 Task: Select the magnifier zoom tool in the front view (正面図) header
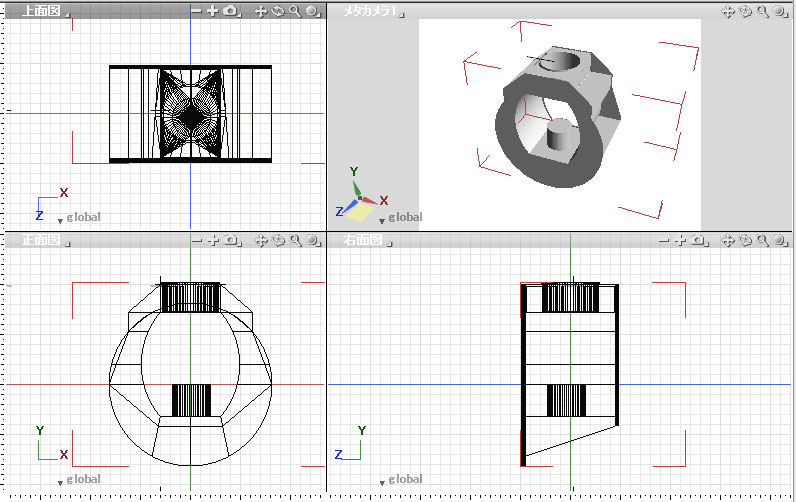tap(294, 241)
